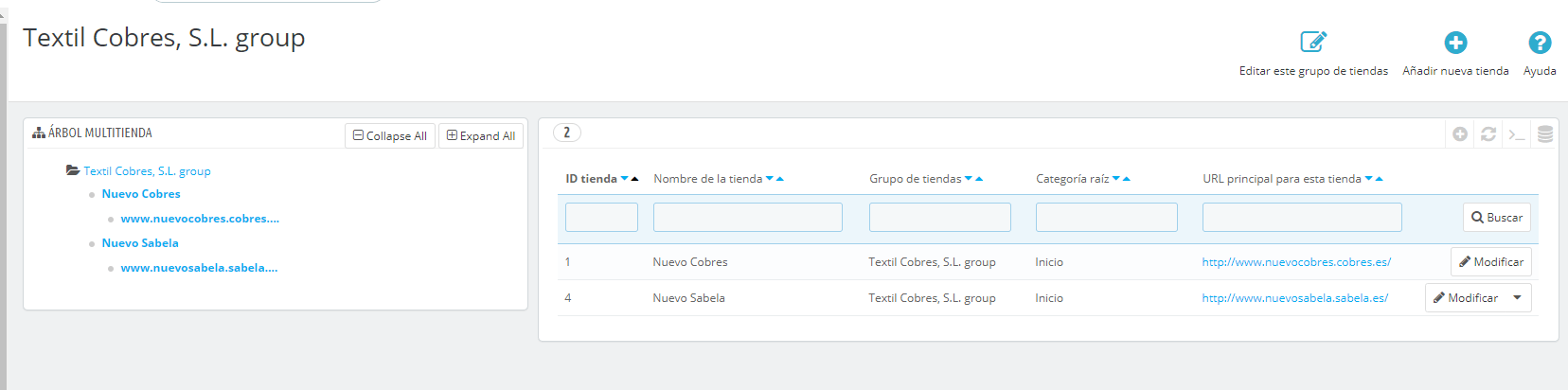Viewport: 1568px width, 390px height.
Task: Click Modificar for the Nuevo Cobres row
Action: click(x=1491, y=262)
